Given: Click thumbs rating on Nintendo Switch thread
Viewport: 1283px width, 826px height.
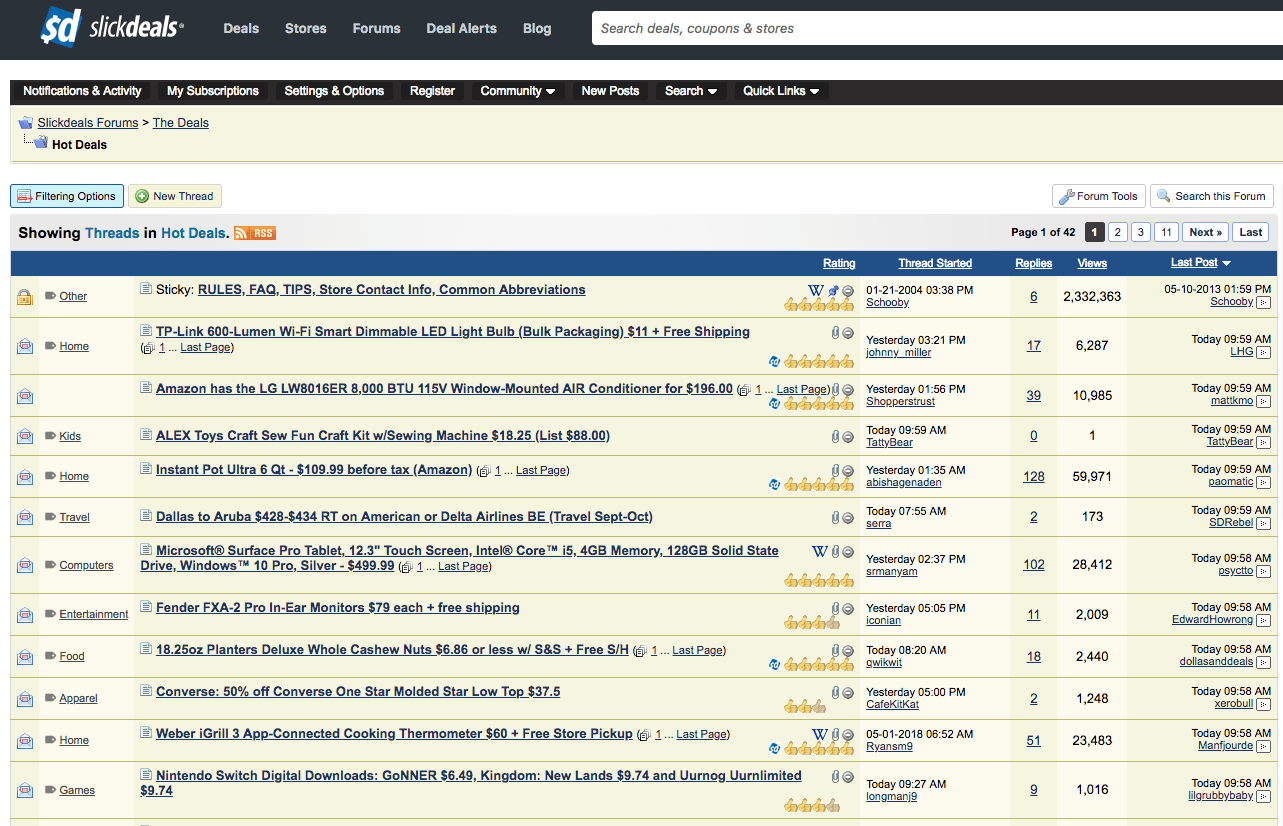Looking at the screenshot, I should click(812, 805).
